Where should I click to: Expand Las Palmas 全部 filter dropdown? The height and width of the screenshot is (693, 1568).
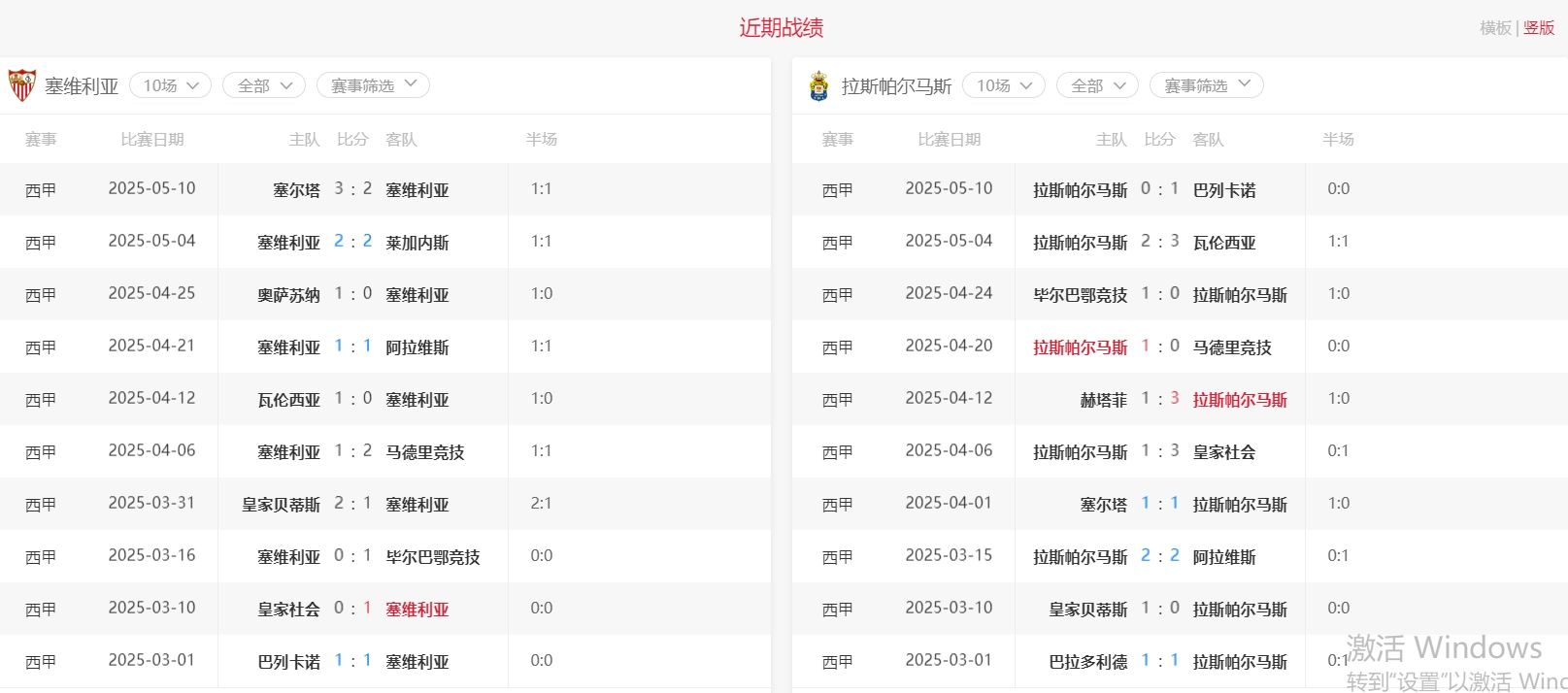click(x=1097, y=85)
